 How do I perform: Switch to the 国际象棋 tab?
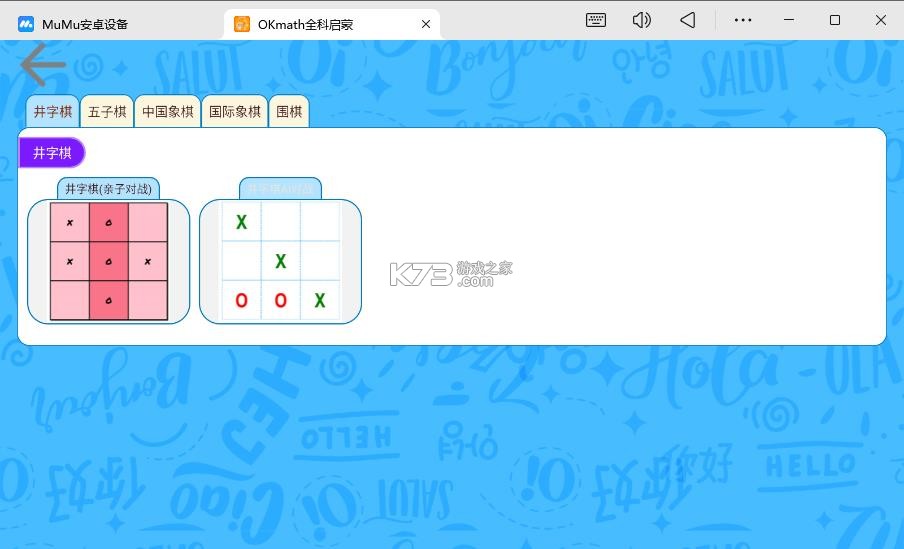[x=235, y=111]
